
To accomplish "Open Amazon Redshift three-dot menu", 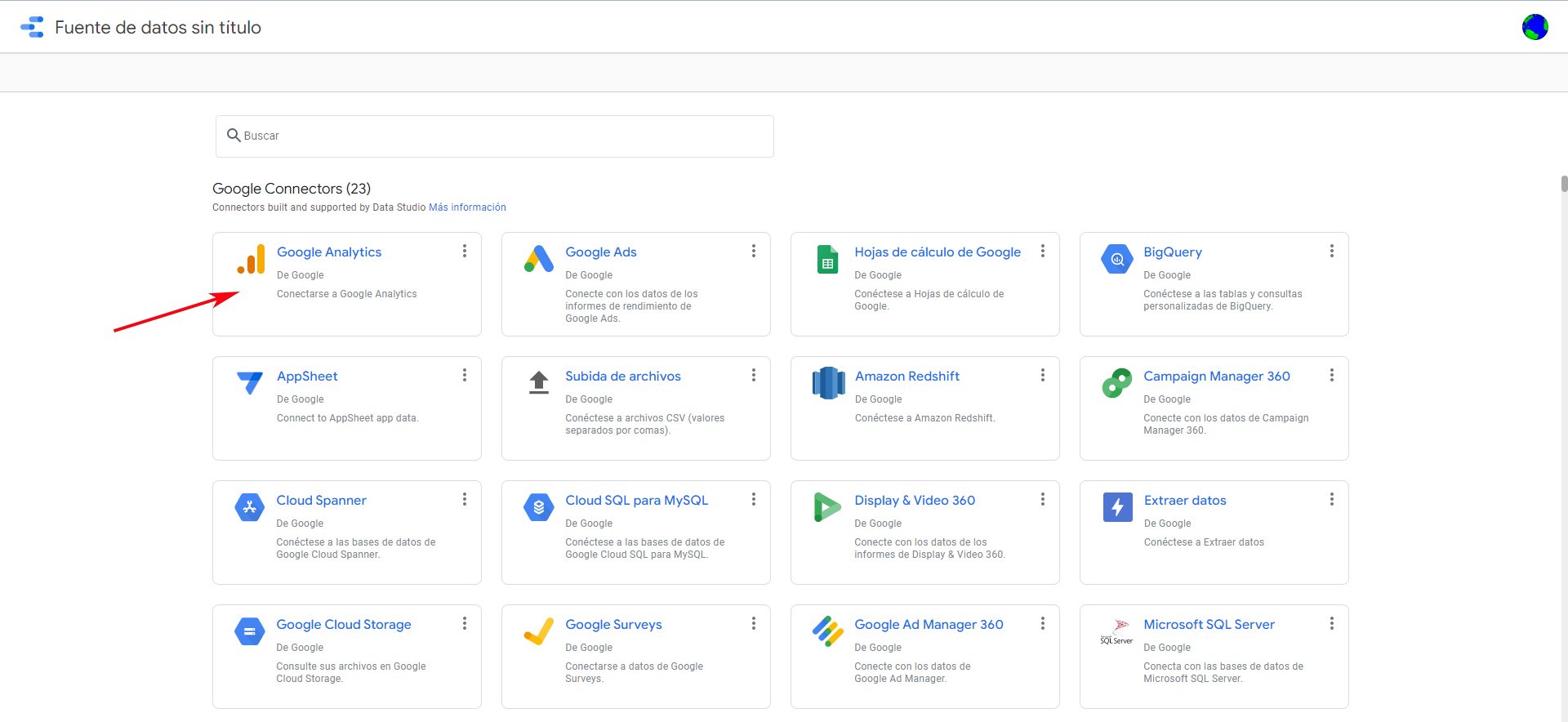I will [x=1043, y=375].
